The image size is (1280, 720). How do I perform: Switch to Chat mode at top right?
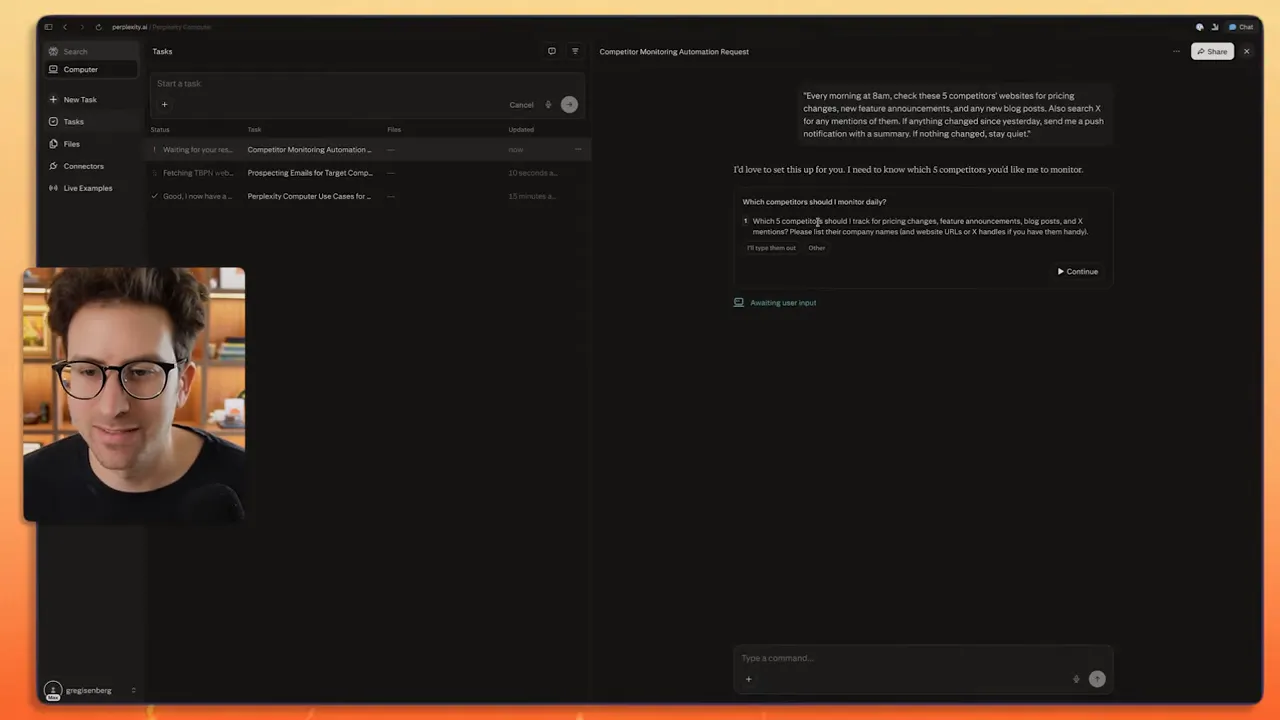coord(1241,27)
